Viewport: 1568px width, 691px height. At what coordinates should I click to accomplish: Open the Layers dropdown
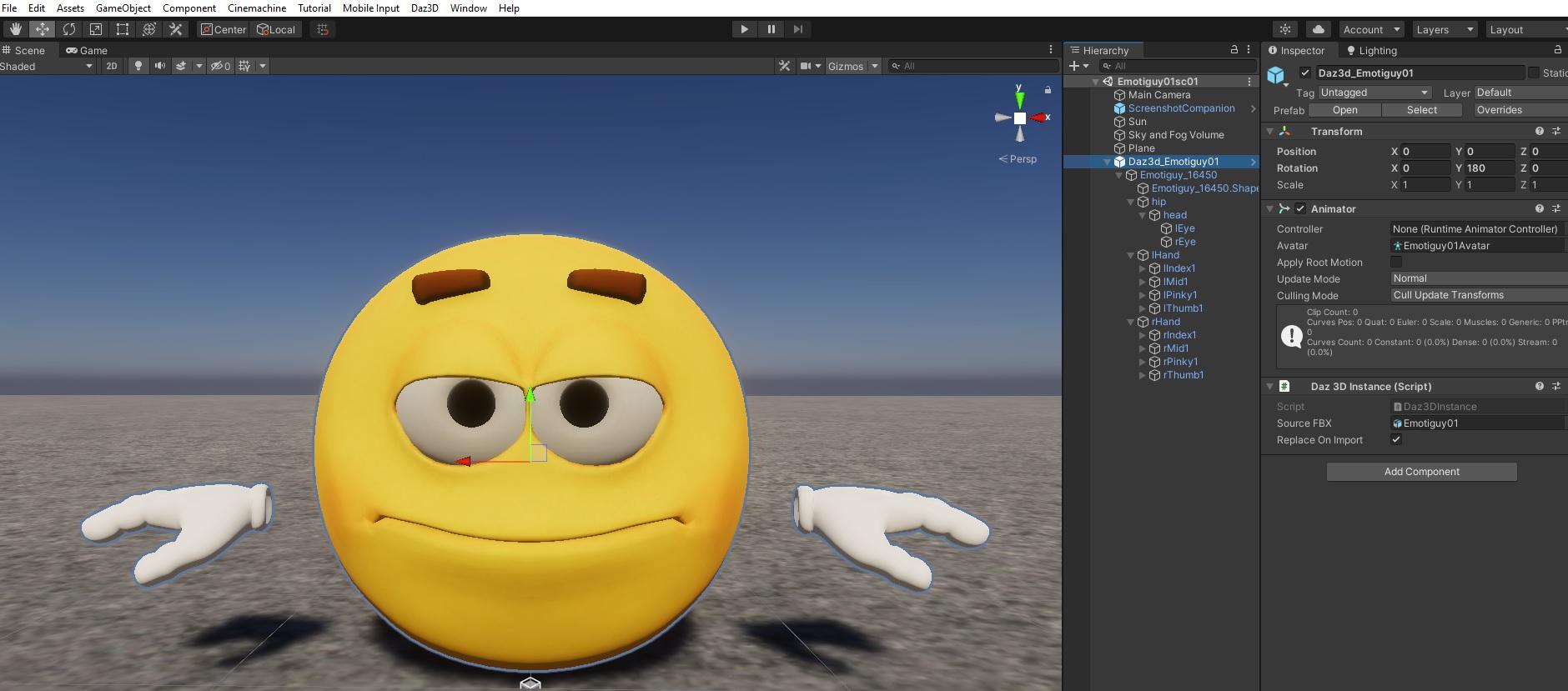click(1444, 29)
